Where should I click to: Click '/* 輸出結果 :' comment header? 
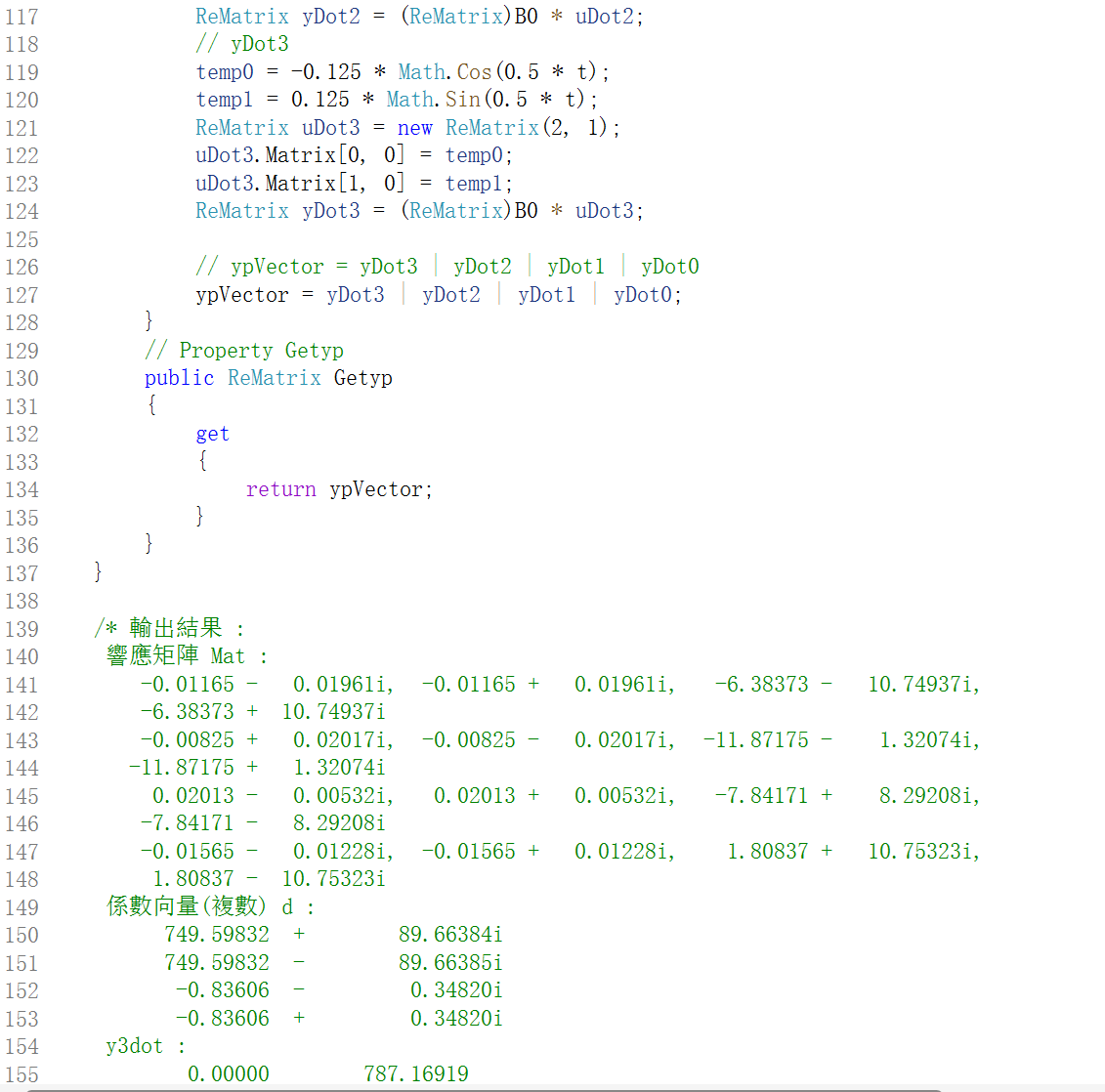[x=169, y=628]
